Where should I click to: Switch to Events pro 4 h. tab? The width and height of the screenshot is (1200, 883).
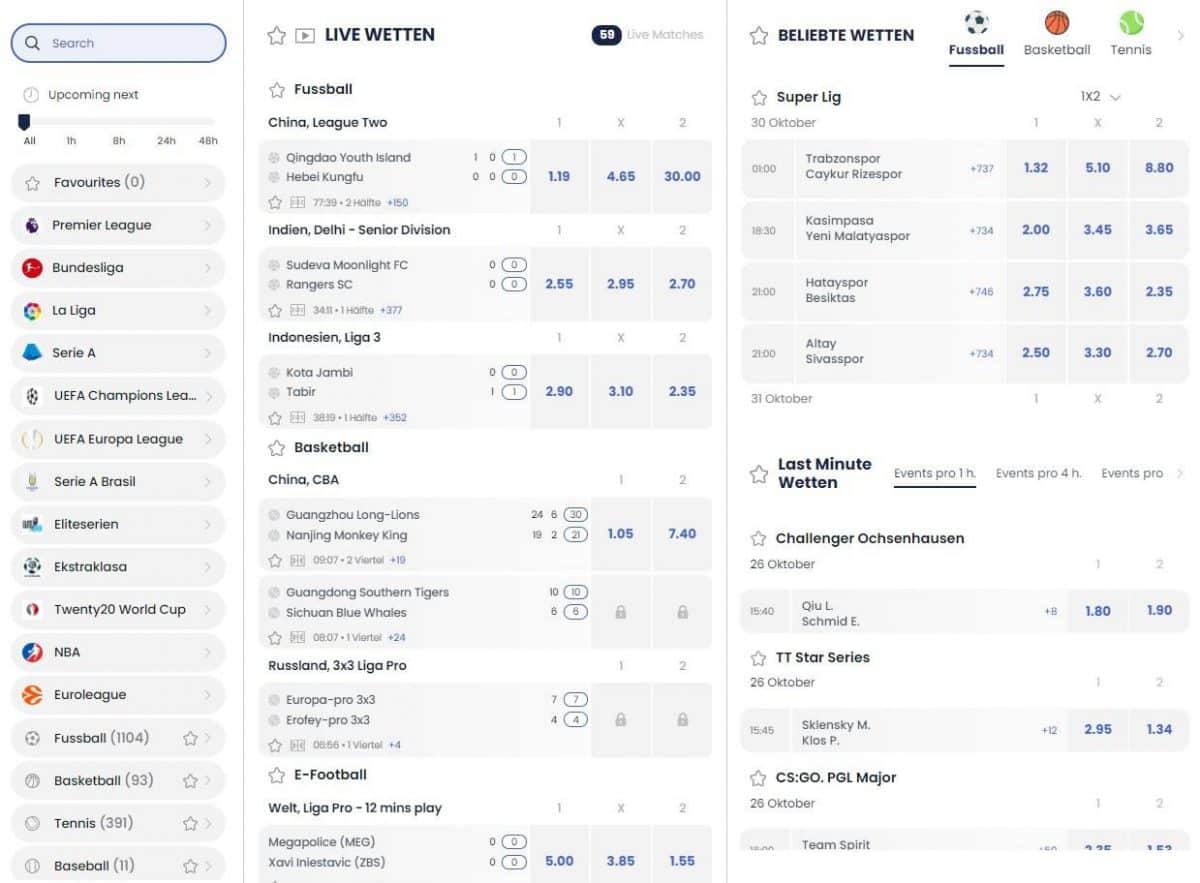[x=1039, y=473]
